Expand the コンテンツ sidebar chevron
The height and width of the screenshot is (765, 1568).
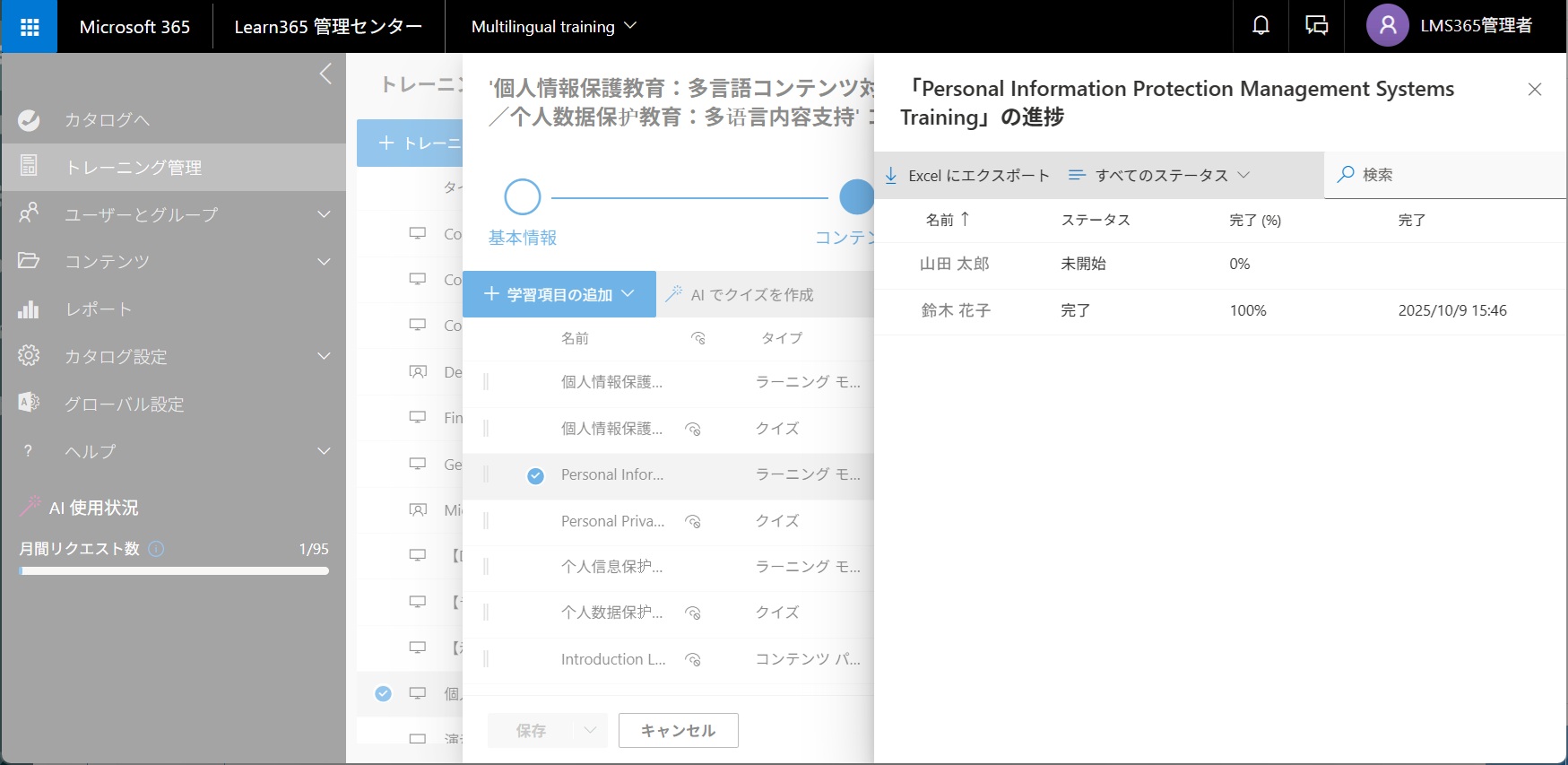(325, 262)
